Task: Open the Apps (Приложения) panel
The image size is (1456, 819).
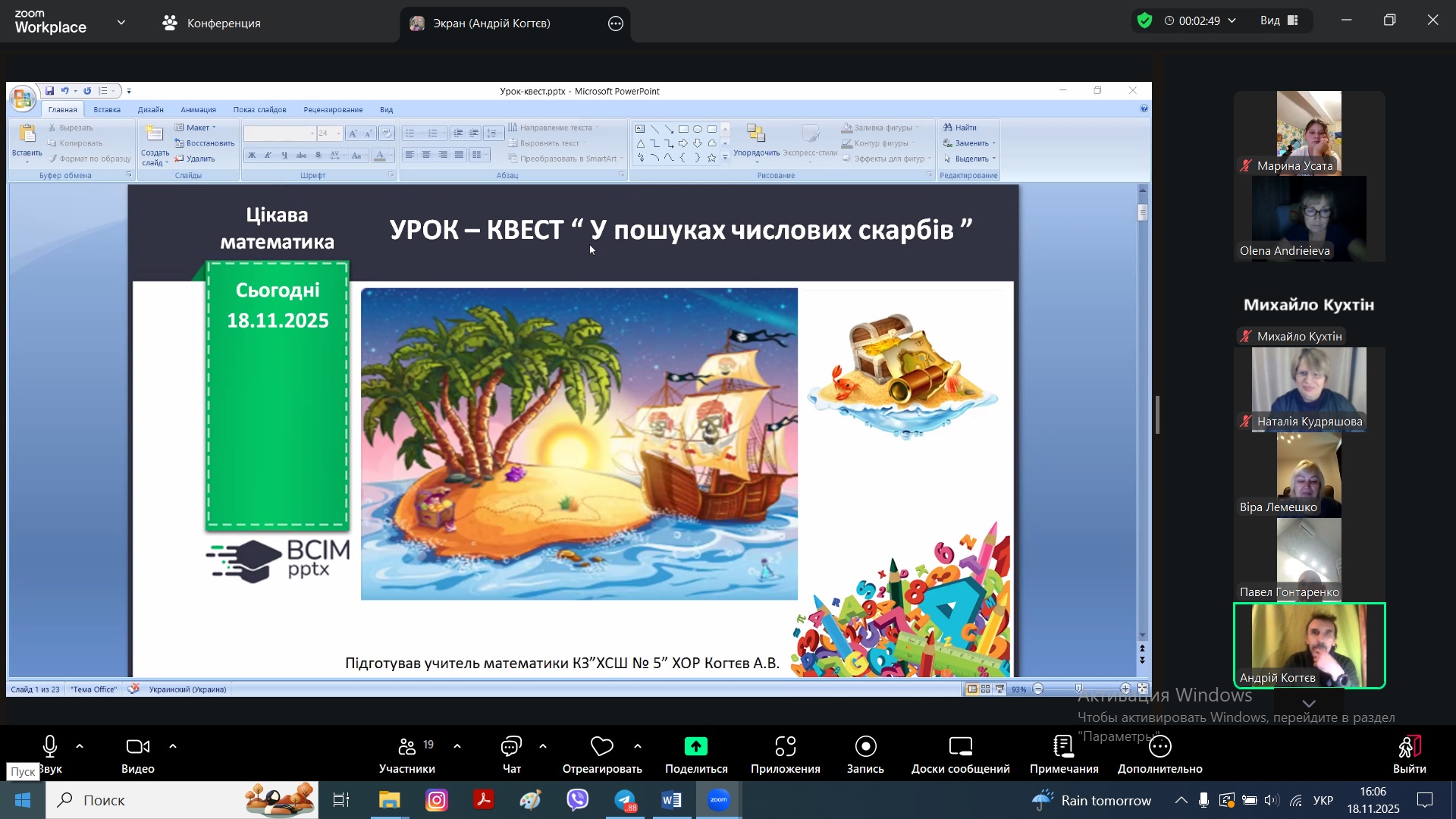Action: tap(786, 748)
